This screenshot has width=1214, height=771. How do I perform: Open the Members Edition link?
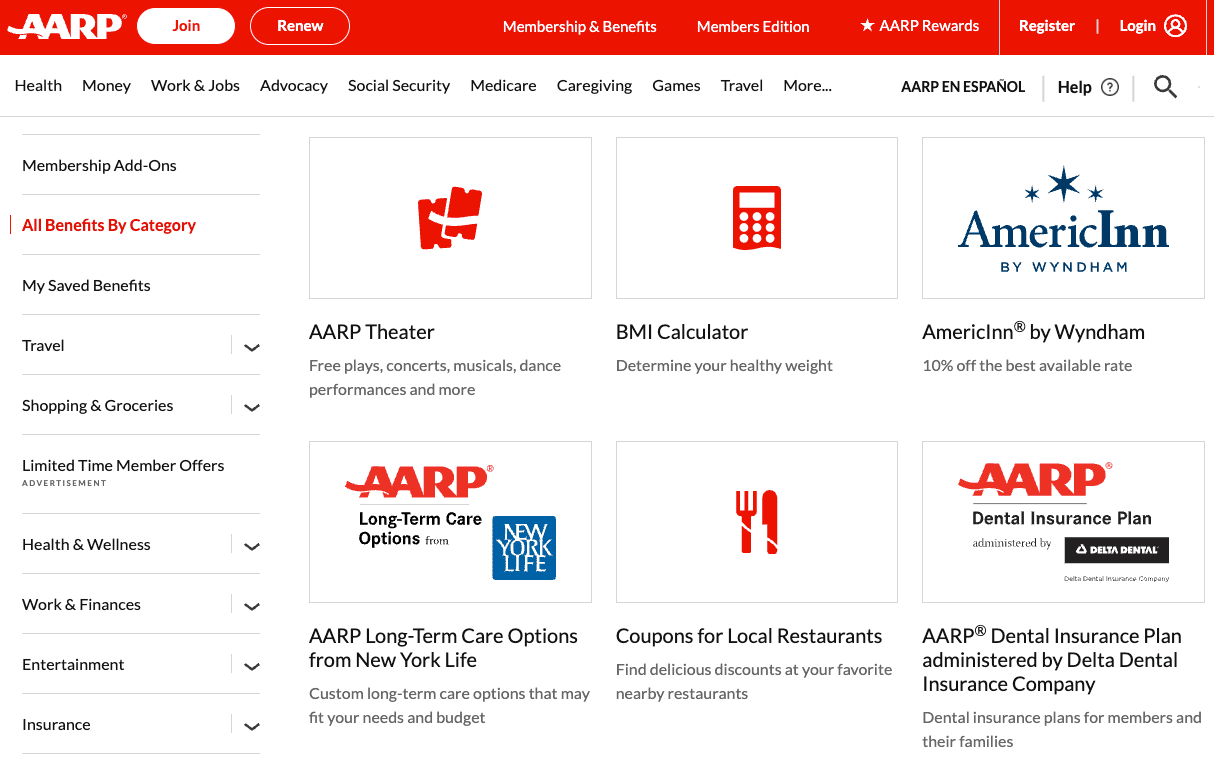point(753,27)
